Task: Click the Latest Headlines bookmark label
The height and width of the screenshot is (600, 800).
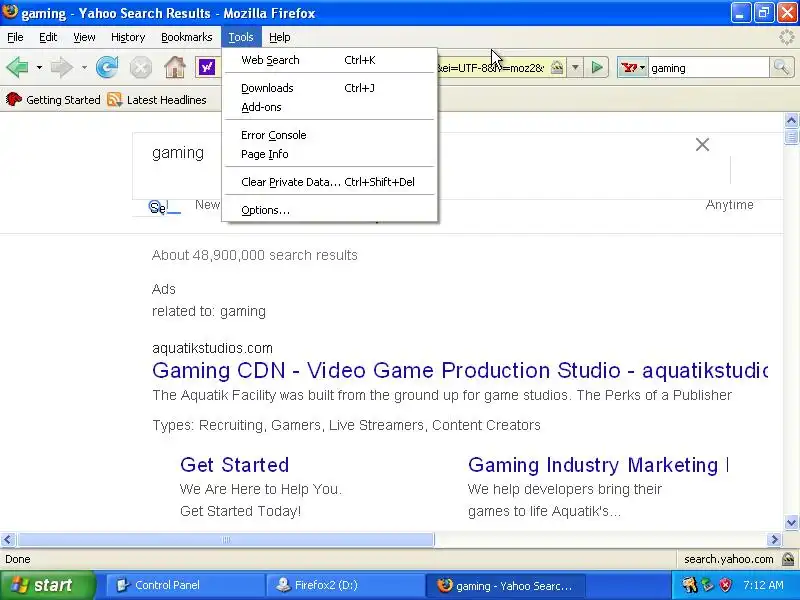Action: (x=166, y=100)
